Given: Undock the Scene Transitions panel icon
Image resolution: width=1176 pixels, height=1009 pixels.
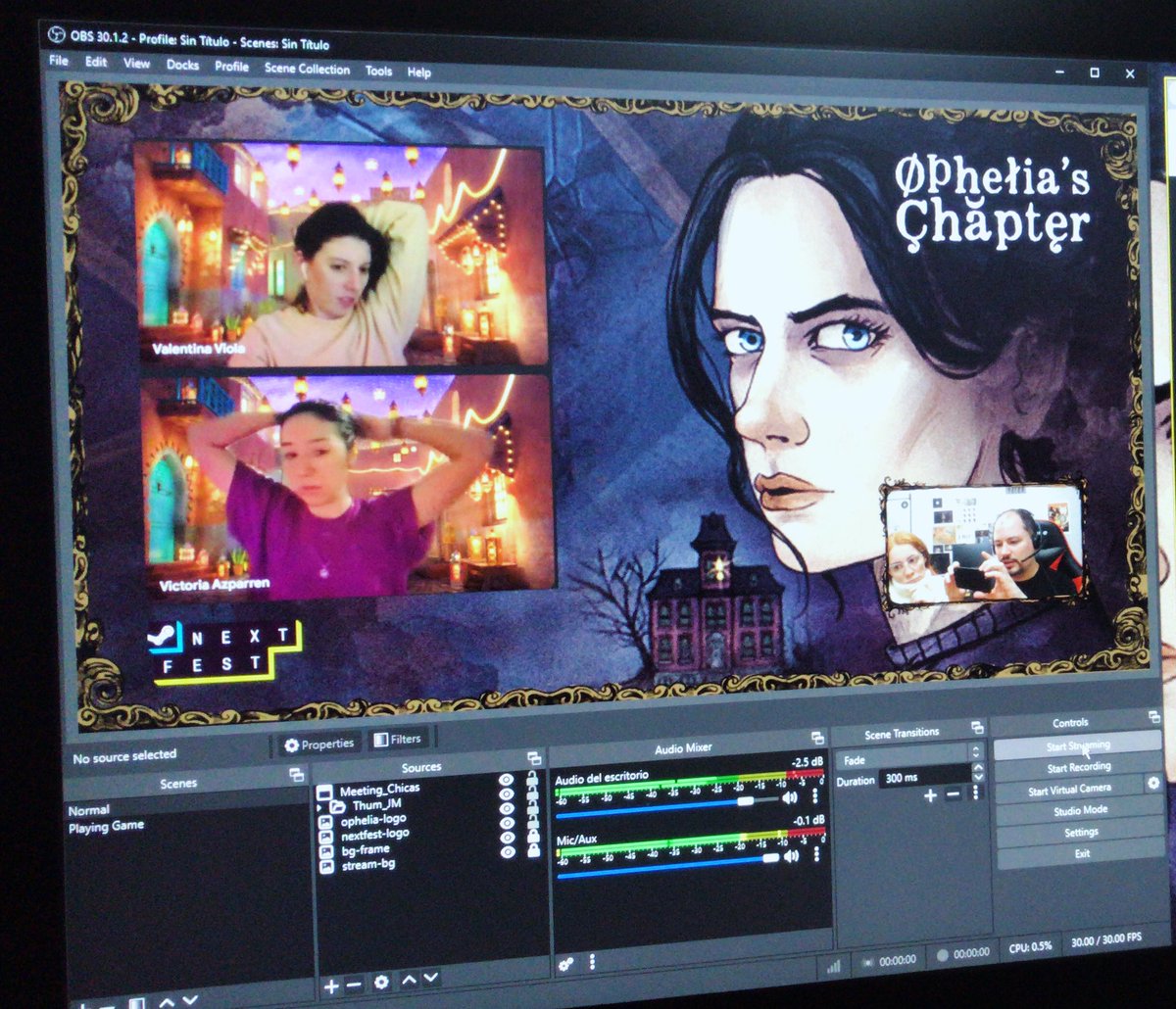Looking at the screenshot, I should click(976, 728).
